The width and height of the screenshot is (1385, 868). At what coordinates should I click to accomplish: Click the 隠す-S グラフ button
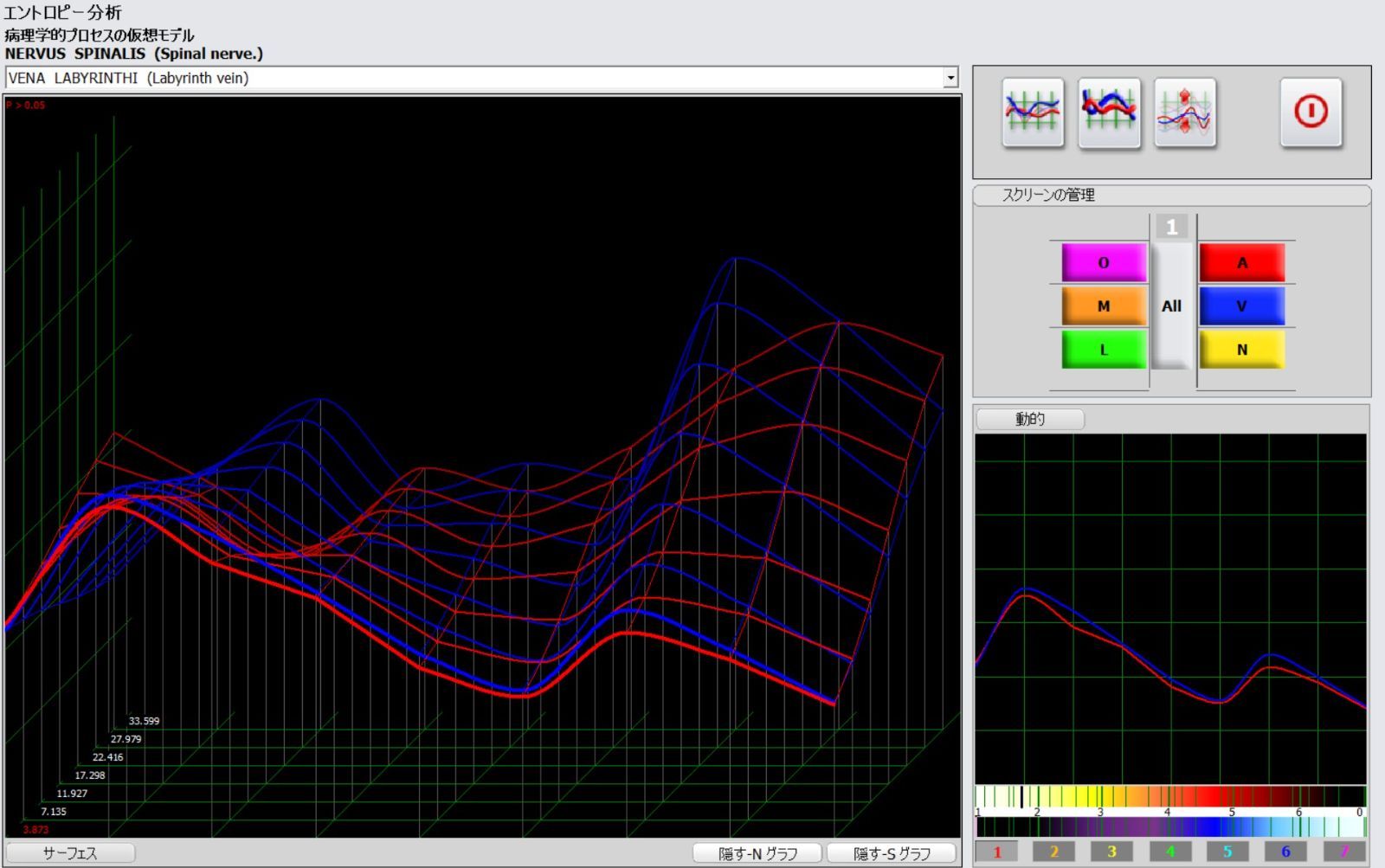[x=892, y=853]
